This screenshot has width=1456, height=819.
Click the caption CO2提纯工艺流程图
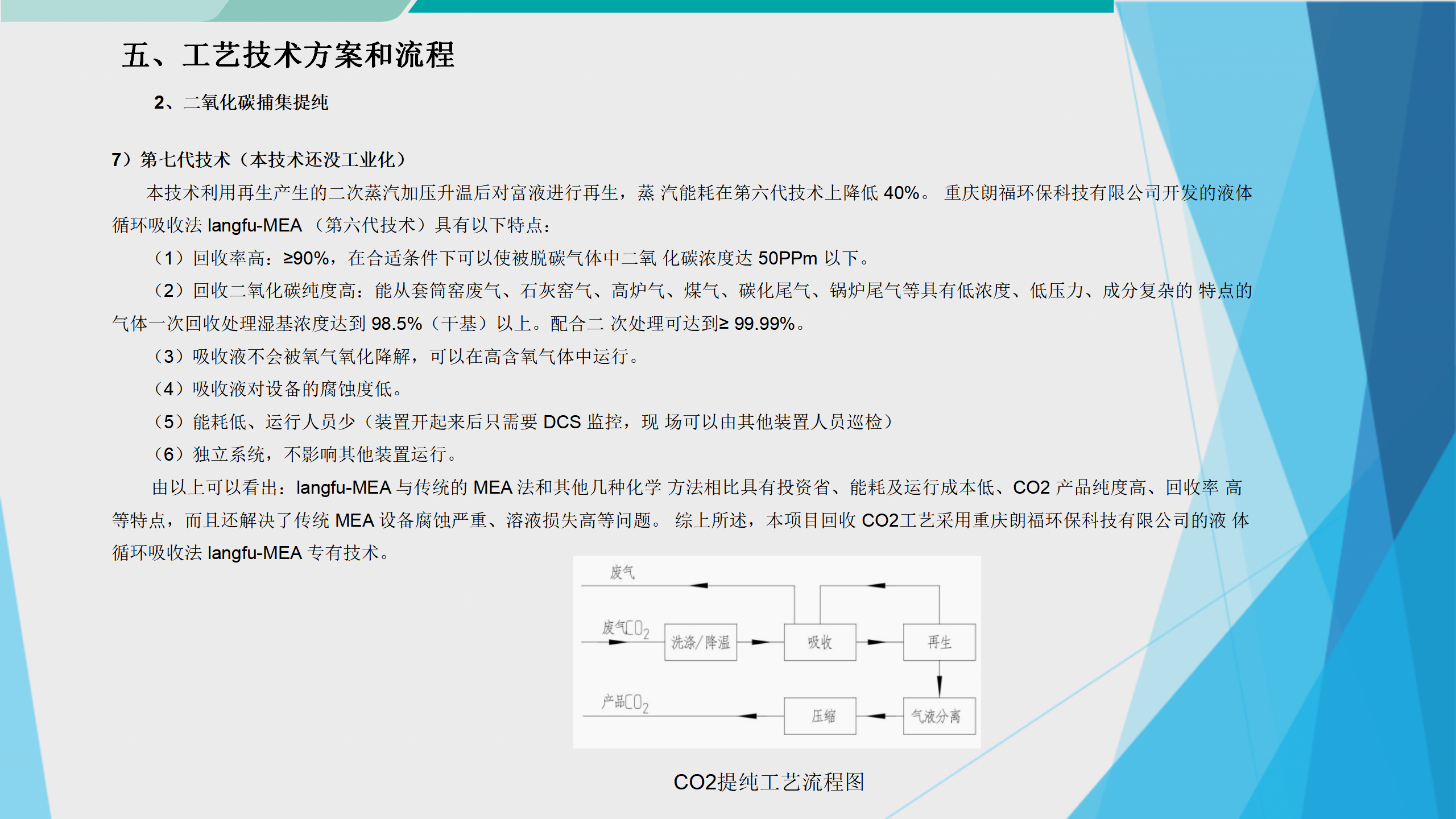coord(768,782)
